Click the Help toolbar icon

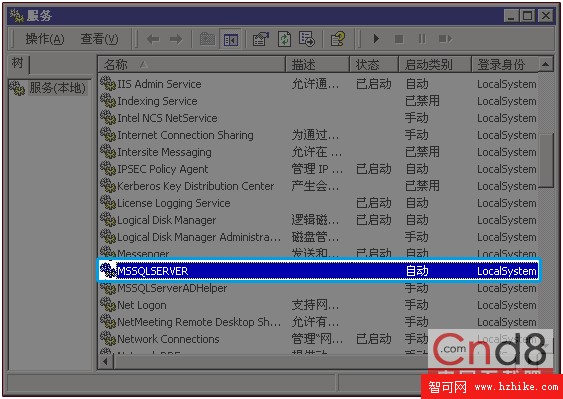(x=338, y=39)
